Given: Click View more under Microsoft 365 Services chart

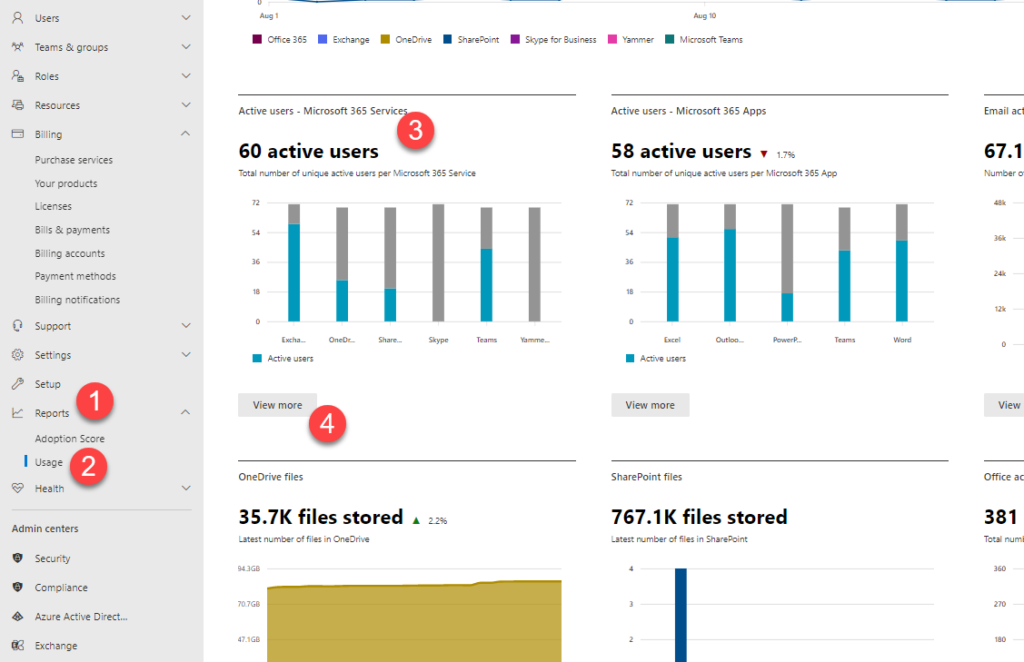Looking at the screenshot, I should click(x=277, y=404).
